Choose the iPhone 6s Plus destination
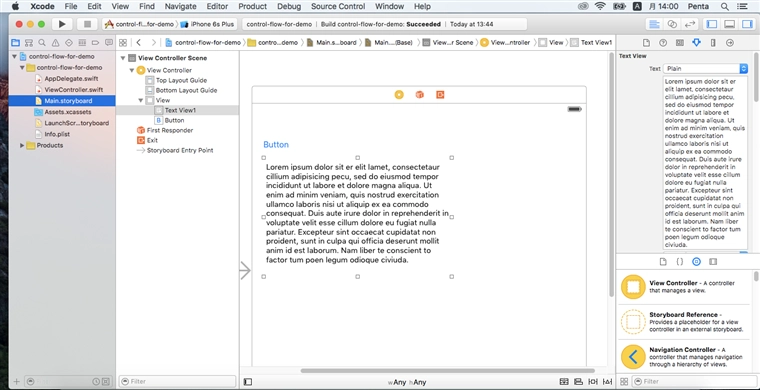This screenshot has height=390, width=760. point(207,24)
